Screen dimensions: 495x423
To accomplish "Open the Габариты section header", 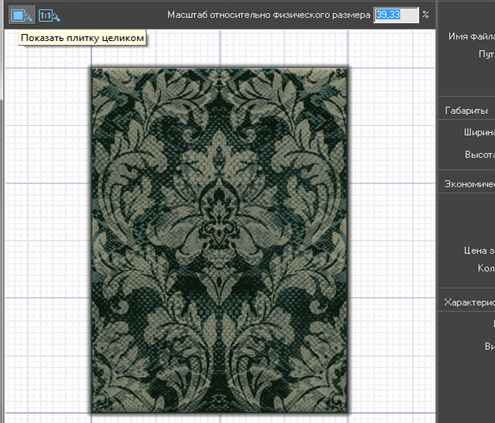I will [467, 111].
